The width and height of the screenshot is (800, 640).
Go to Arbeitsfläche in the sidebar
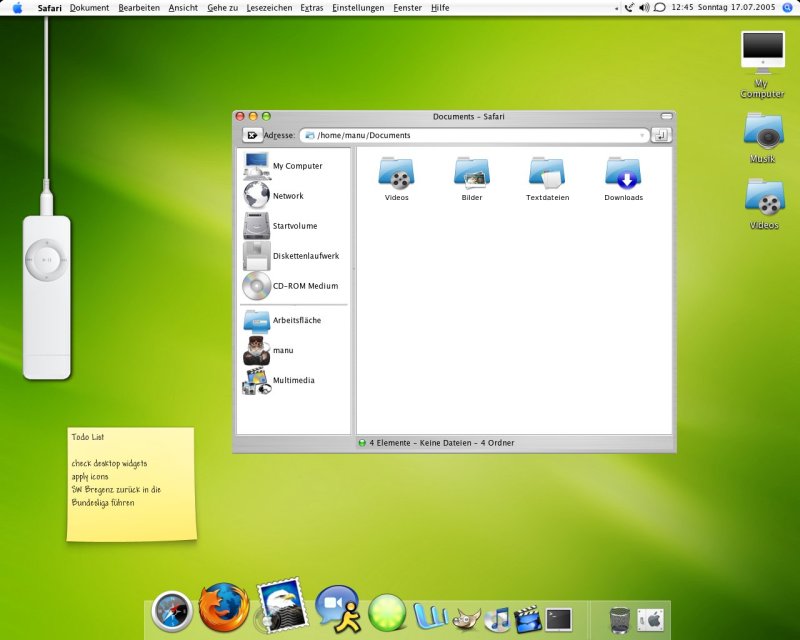point(282,321)
